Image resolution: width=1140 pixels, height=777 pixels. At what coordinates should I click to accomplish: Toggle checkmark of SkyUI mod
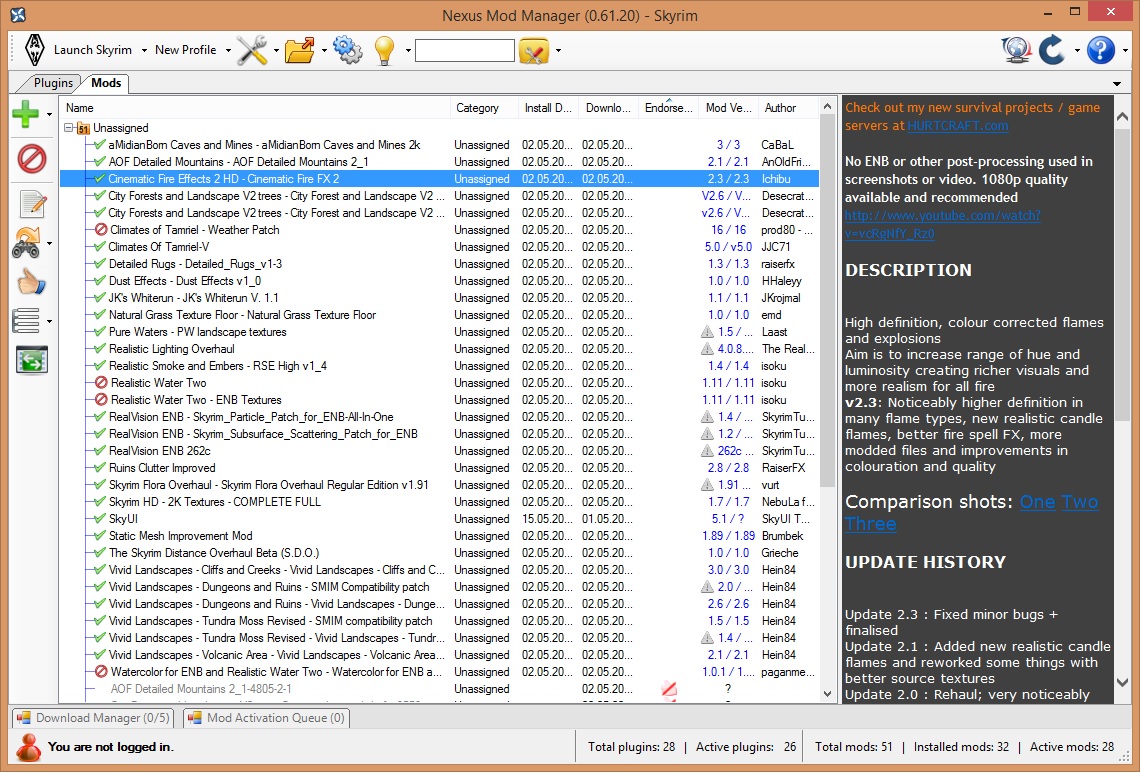(x=100, y=518)
